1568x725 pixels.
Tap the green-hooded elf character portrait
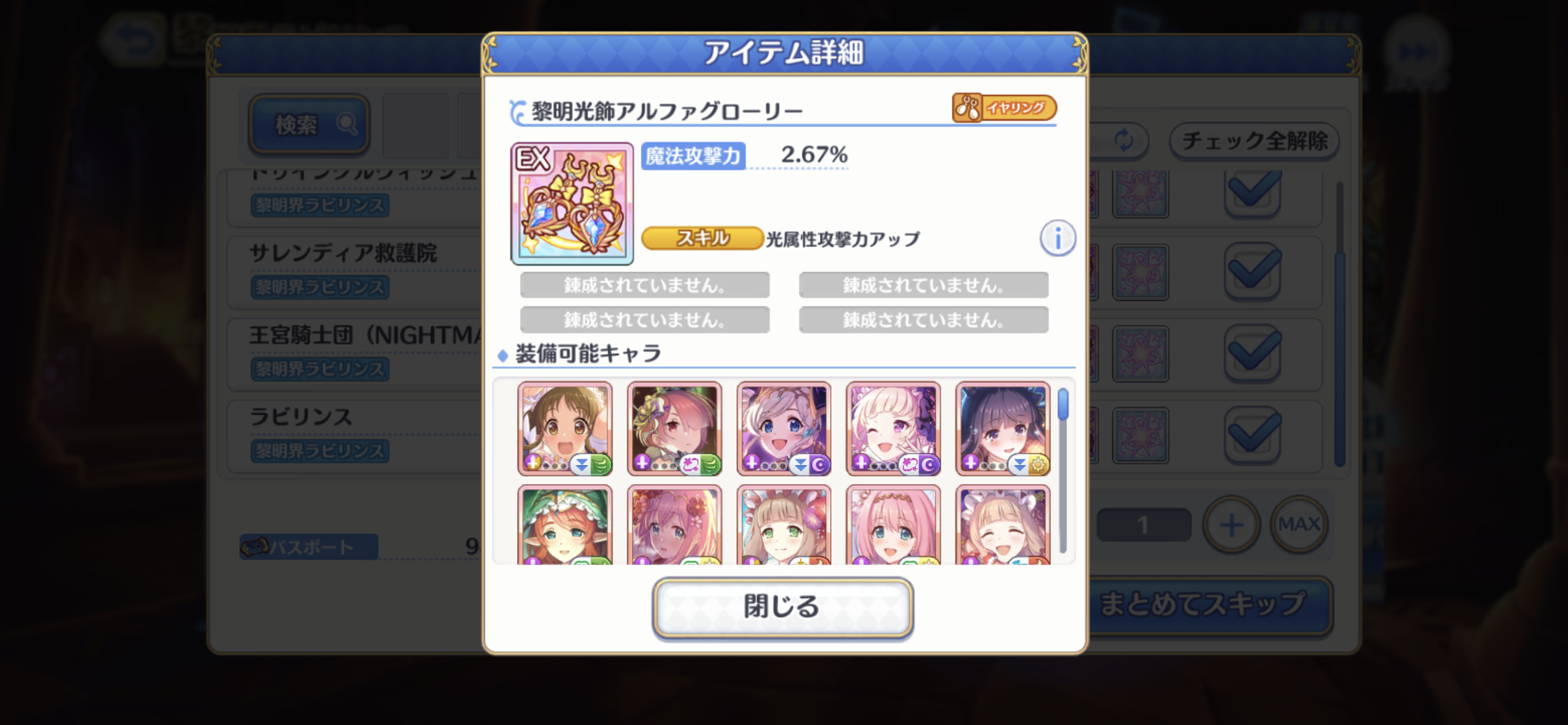point(565,524)
